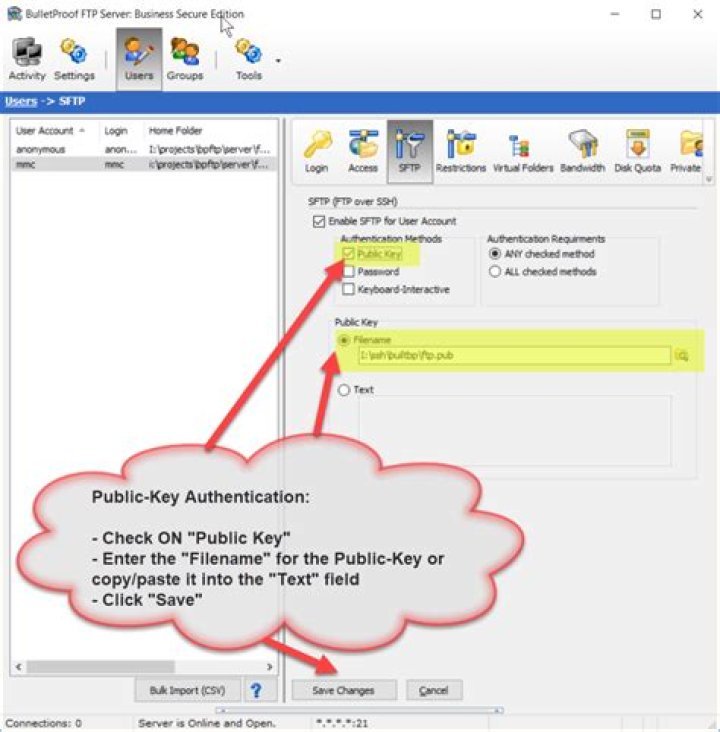The height and width of the screenshot is (732, 720).
Task: Click mmc home folder path cell
Action: [209, 165]
